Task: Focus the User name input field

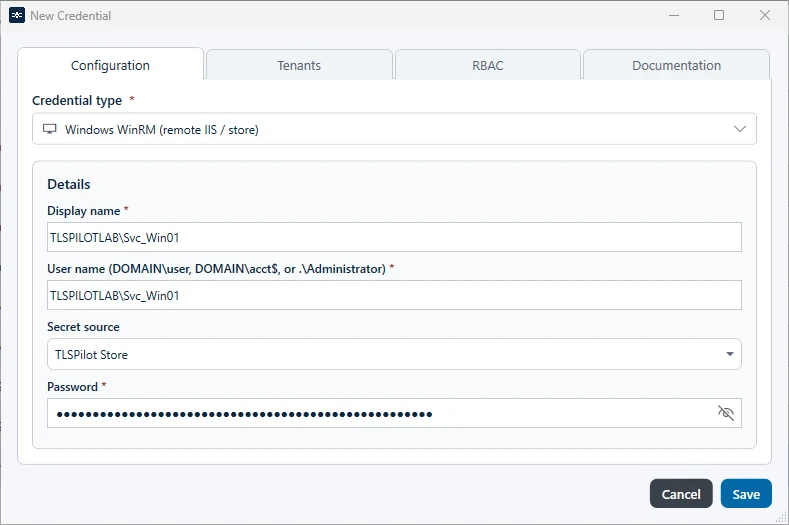Action: point(394,295)
